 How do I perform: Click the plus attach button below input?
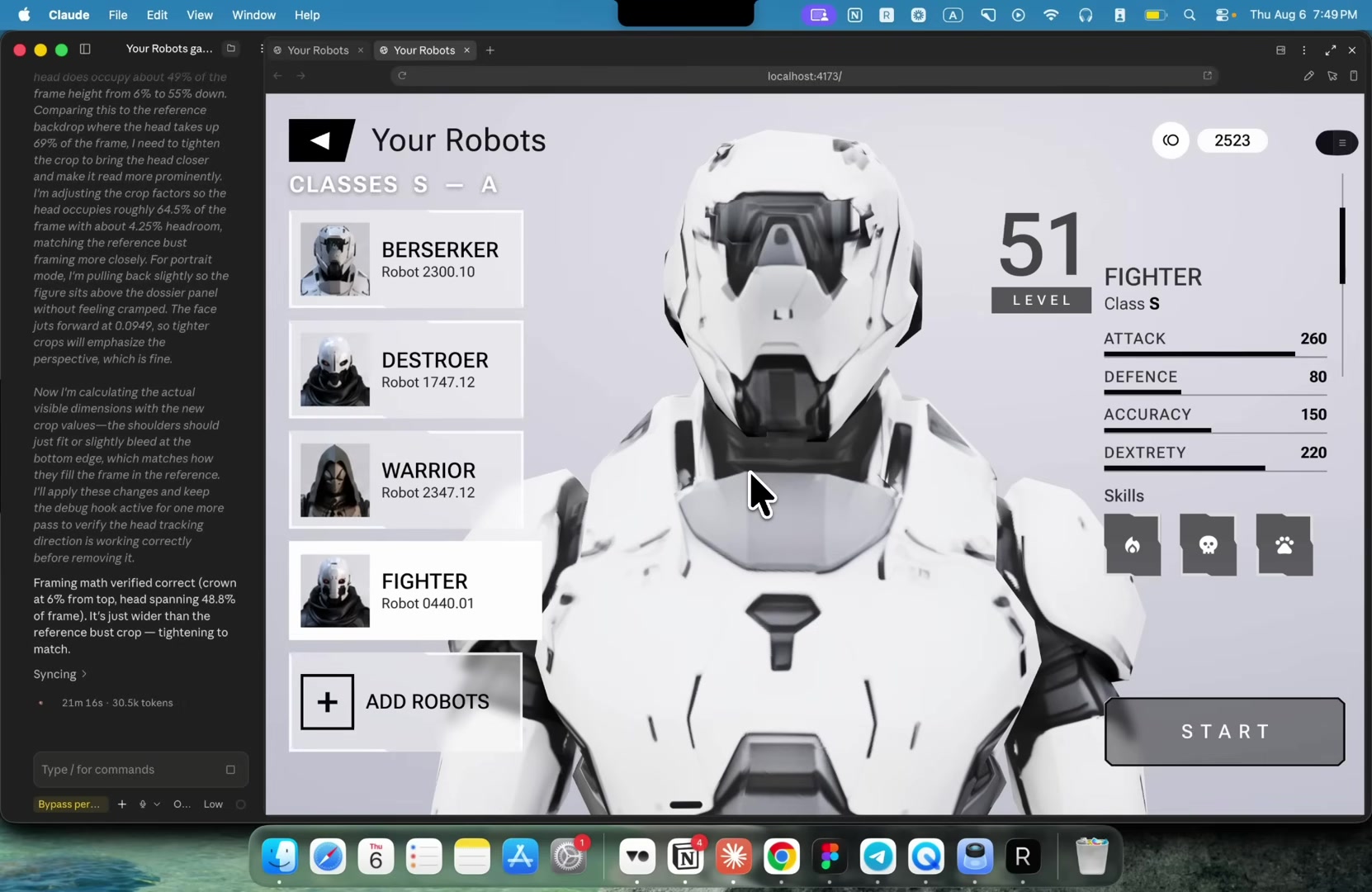coord(122,804)
